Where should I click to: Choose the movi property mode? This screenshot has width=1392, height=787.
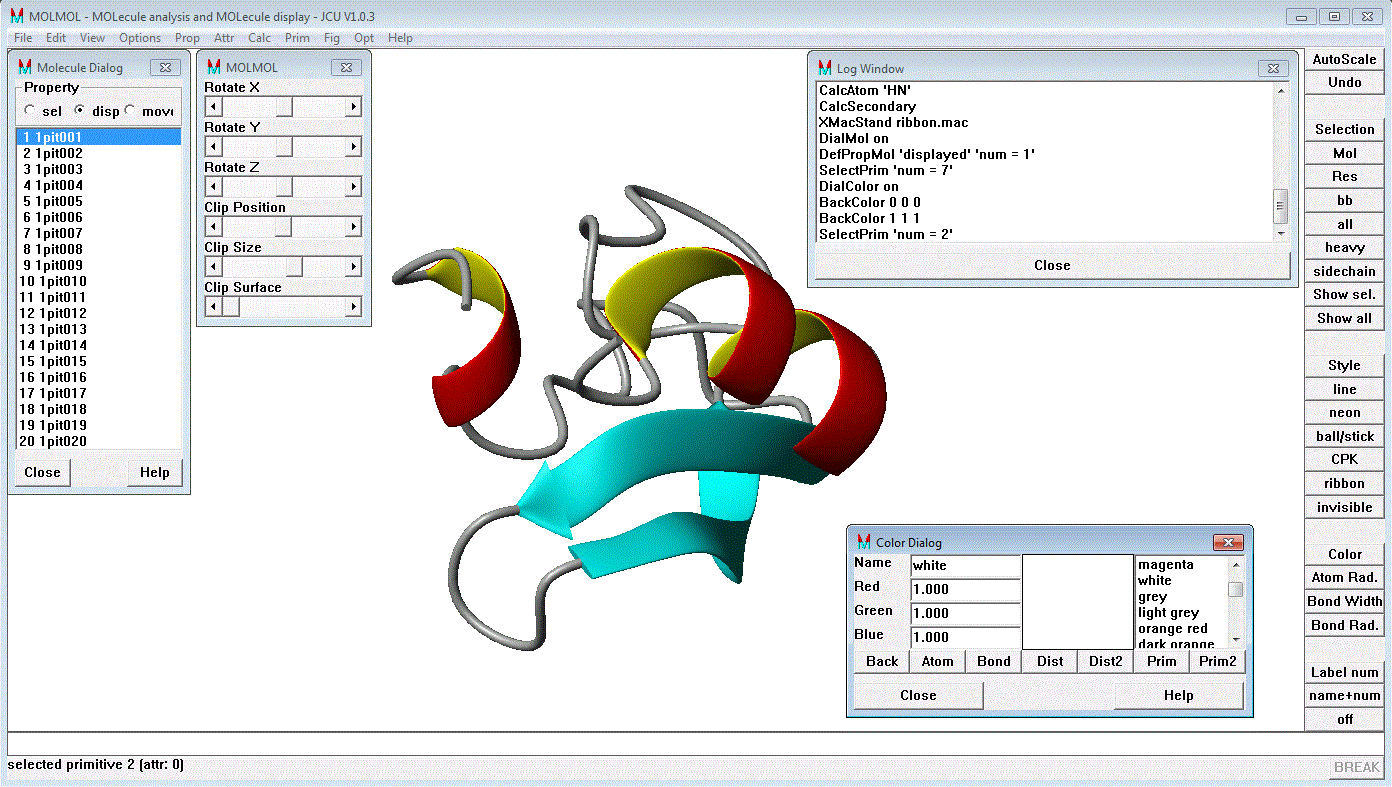click(118, 111)
